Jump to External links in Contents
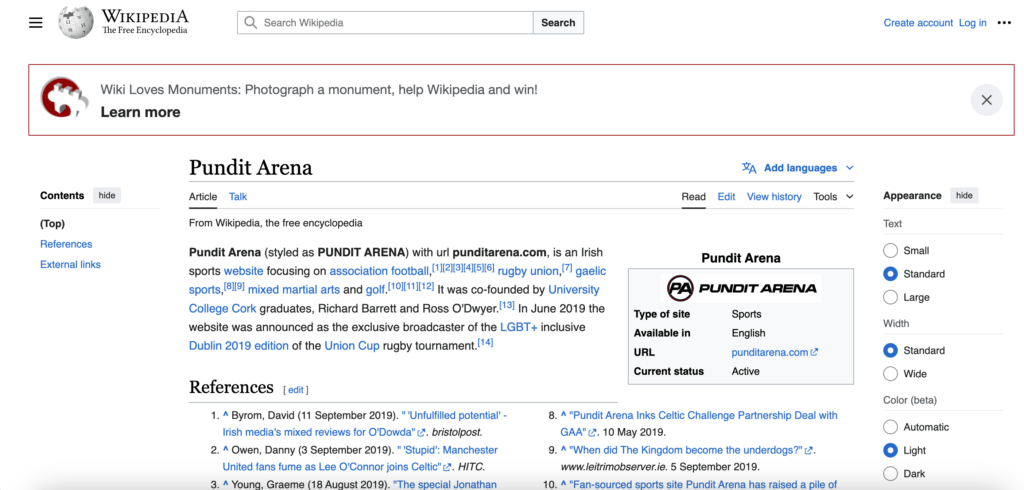The image size is (1024, 490). (x=71, y=265)
